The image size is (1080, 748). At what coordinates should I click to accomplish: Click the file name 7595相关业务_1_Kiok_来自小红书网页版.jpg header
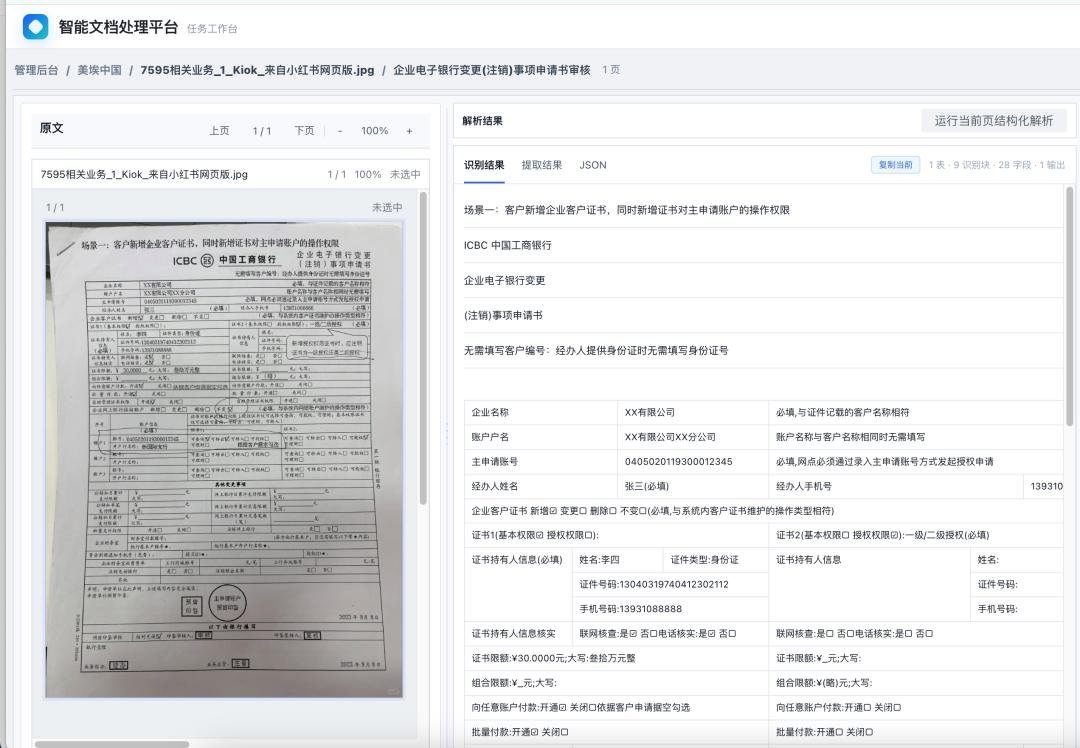click(144, 174)
